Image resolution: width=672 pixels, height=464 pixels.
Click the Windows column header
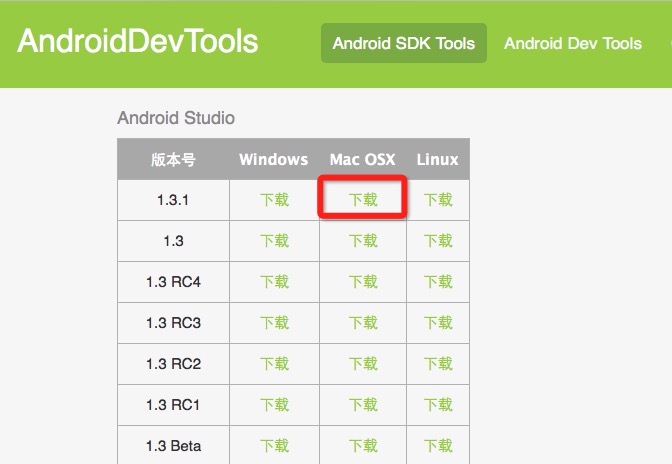[x=273, y=159]
